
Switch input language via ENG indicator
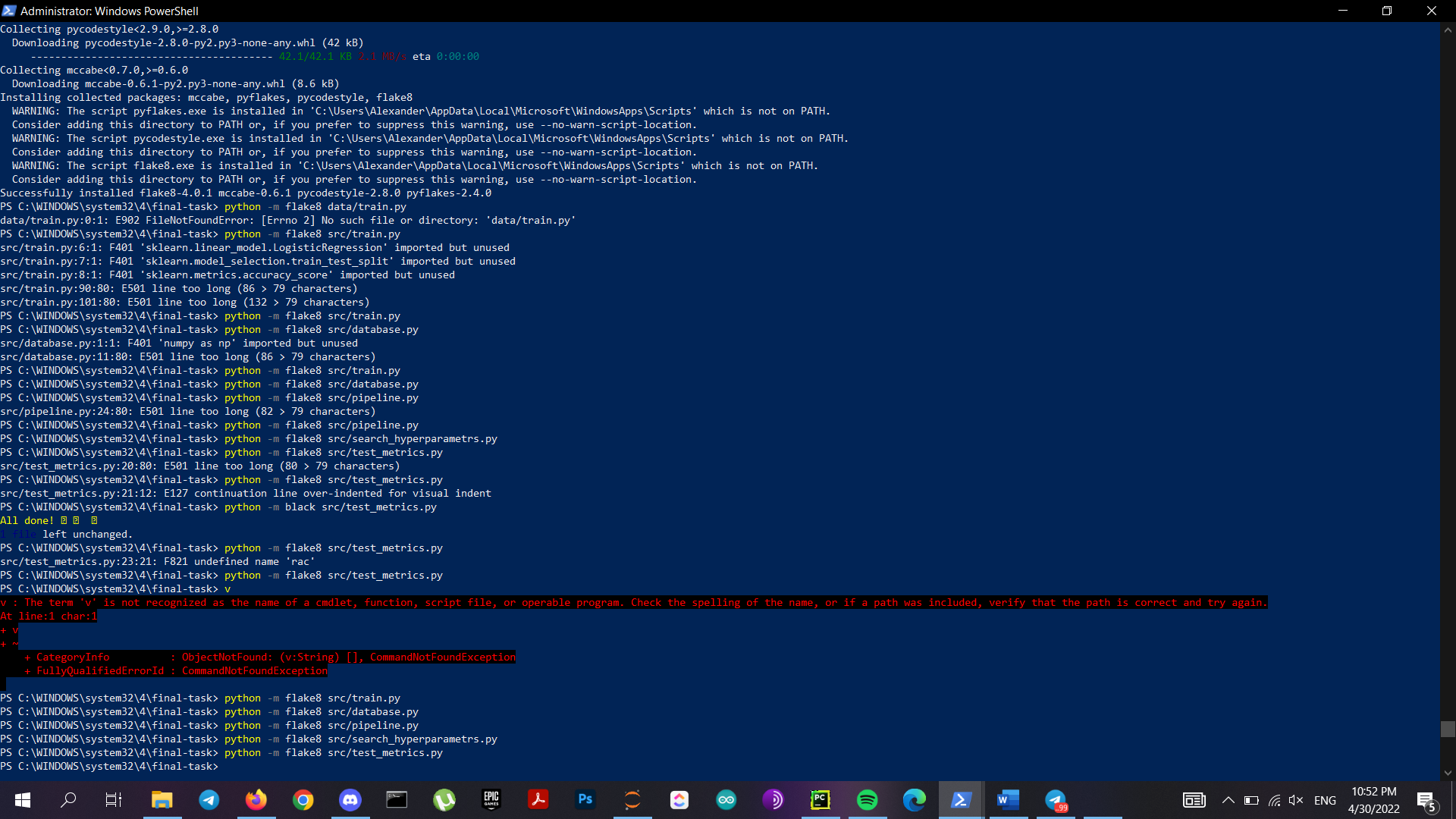point(1325,800)
